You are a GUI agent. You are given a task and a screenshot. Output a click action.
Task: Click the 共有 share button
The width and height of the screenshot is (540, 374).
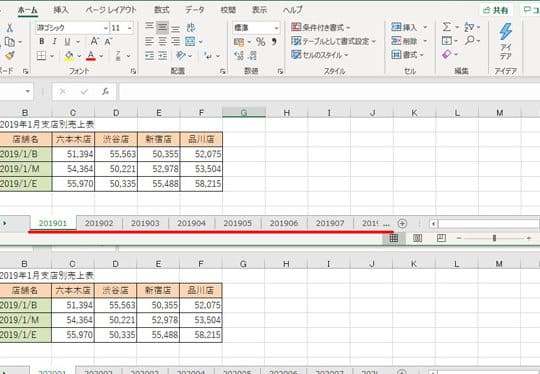click(x=496, y=10)
